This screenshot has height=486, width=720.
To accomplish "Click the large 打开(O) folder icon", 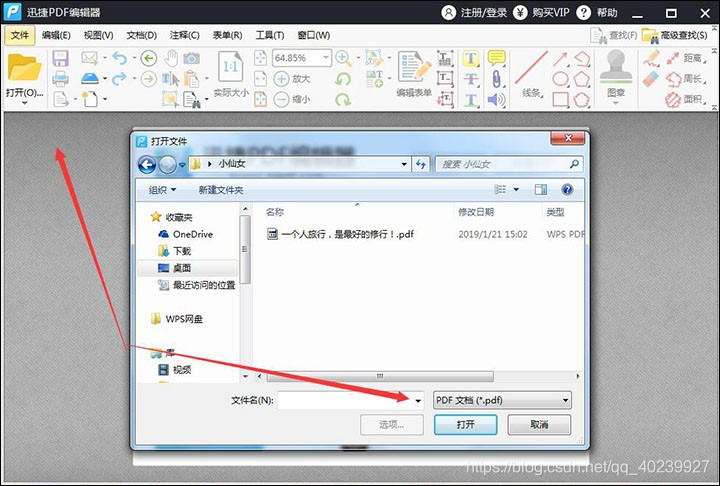I will click(24, 68).
